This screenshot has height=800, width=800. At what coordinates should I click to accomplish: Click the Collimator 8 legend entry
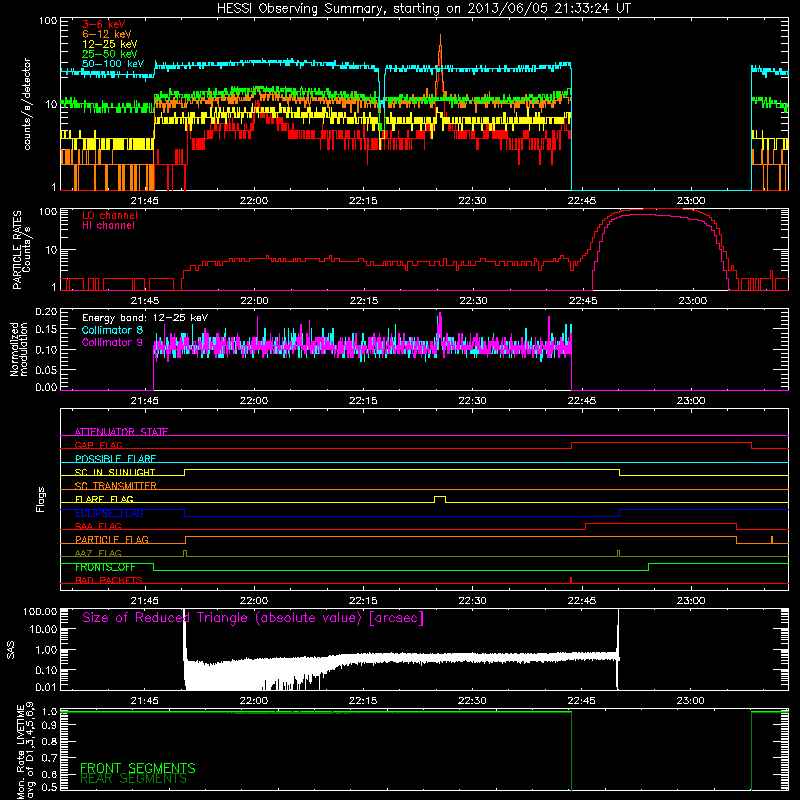112,330
